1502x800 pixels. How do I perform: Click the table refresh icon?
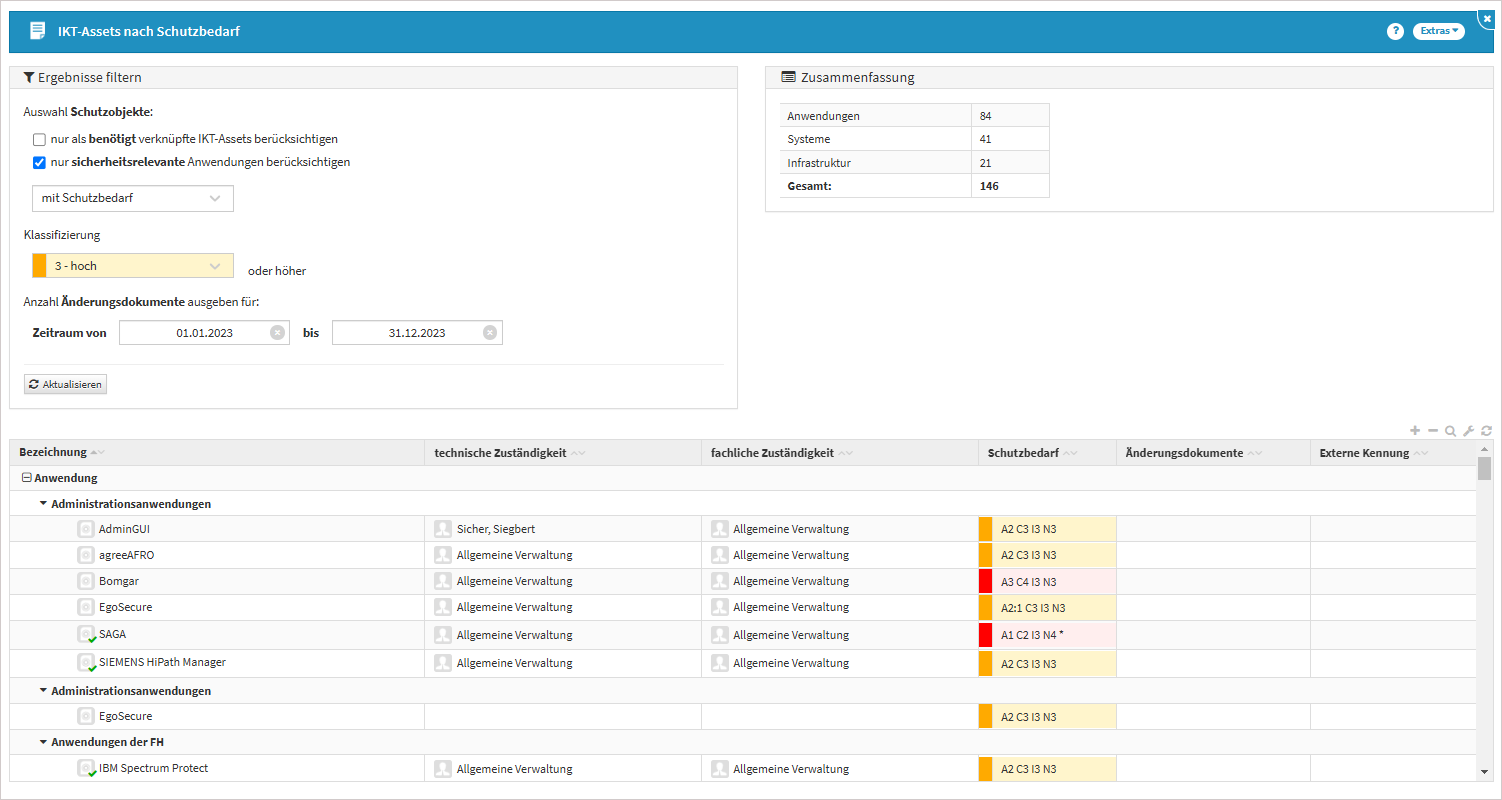(1487, 430)
